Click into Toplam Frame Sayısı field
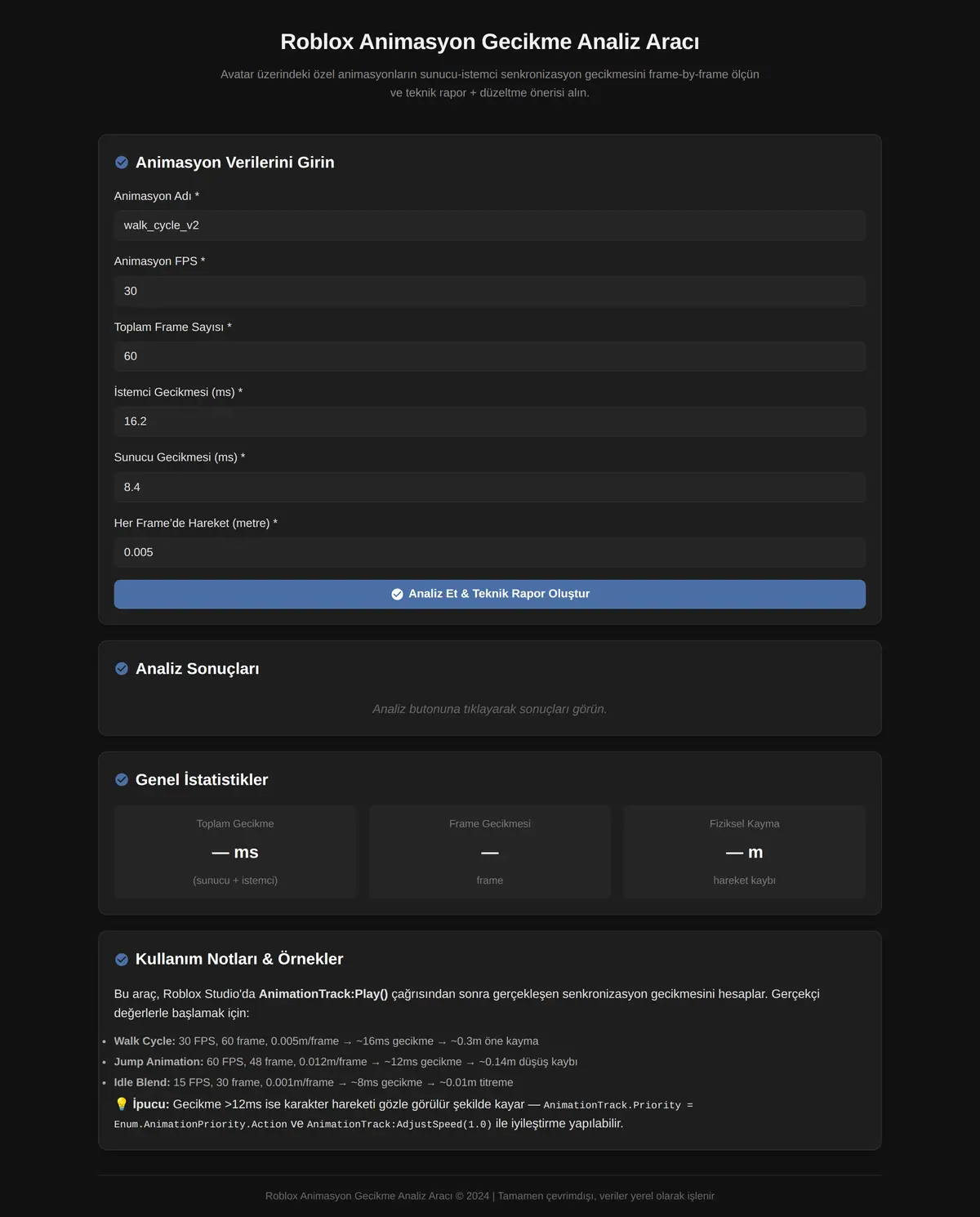Screen dimensions: 980x1217 click(490, 356)
